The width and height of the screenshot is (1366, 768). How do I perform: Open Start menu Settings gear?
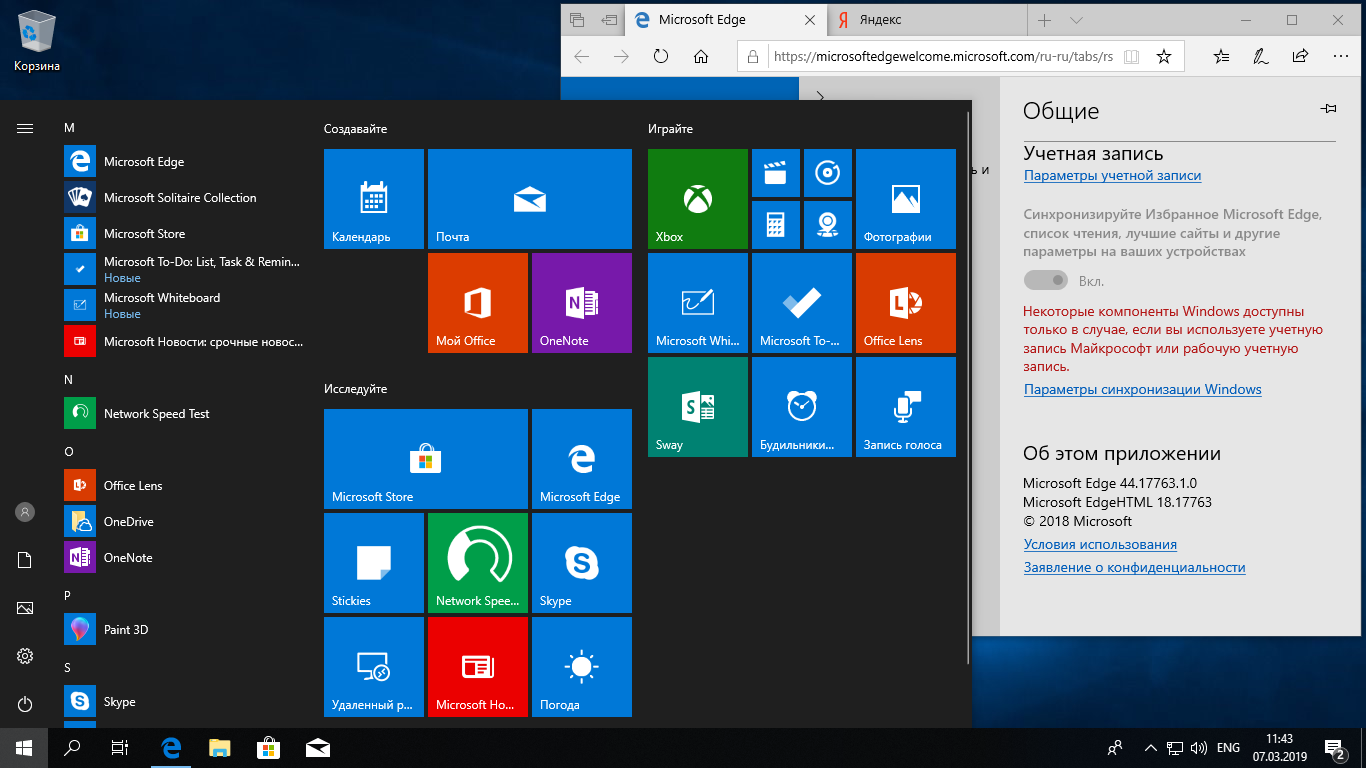click(x=25, y=656)
